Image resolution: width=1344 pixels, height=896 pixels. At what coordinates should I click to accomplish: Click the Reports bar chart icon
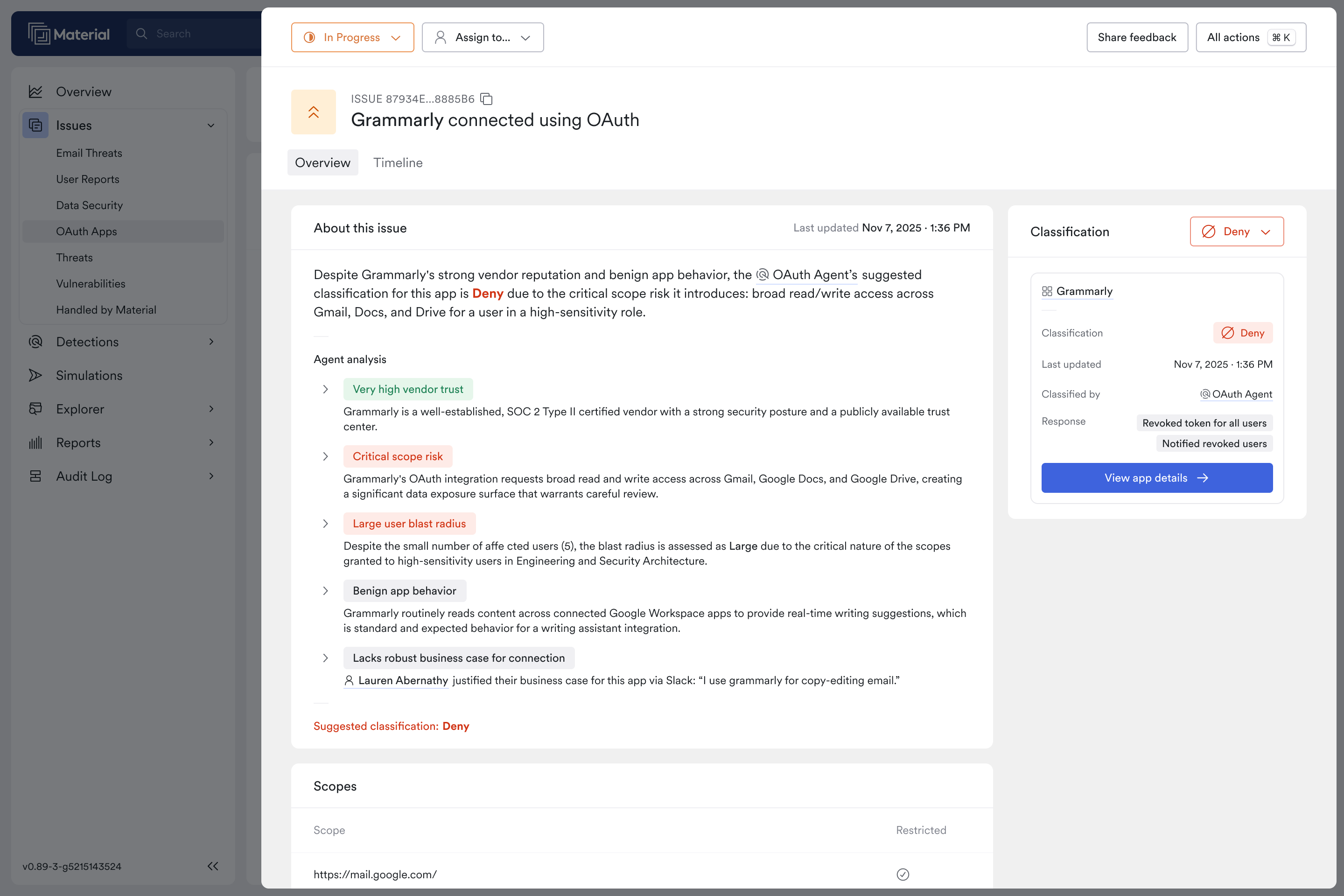[35, 443]
